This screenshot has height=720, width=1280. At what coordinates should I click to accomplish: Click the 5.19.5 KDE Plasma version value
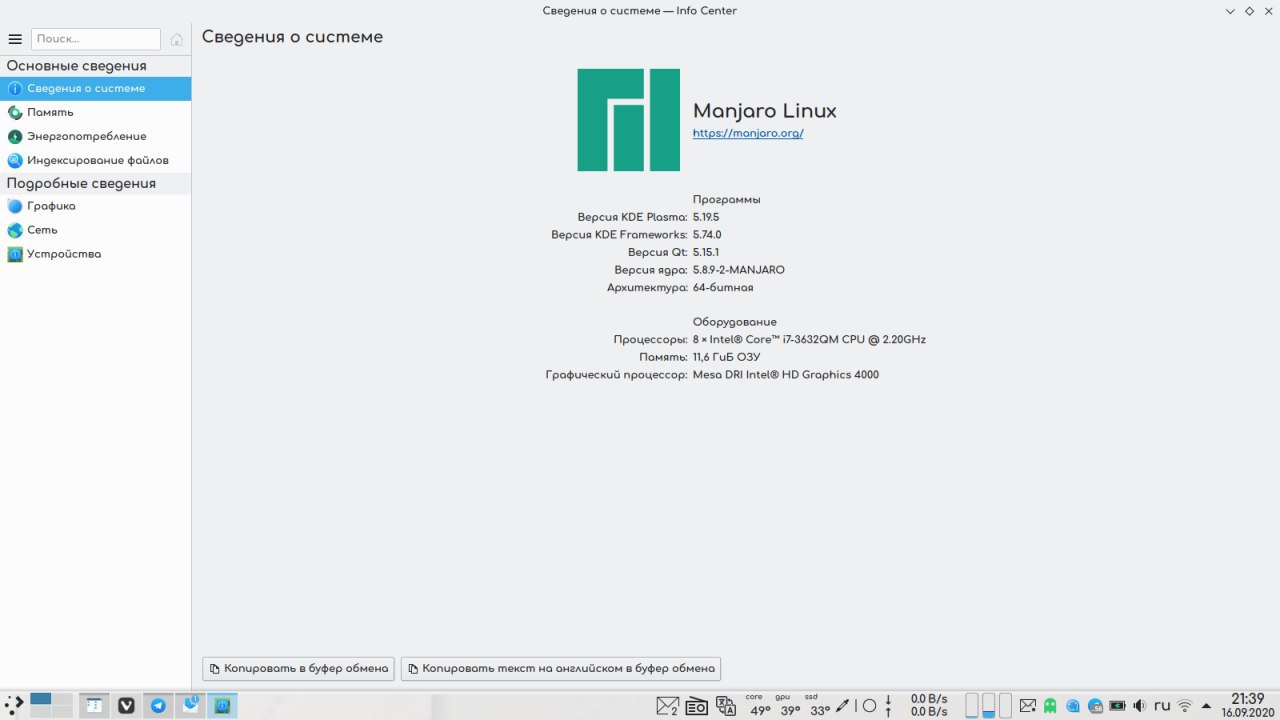(706, 217)
